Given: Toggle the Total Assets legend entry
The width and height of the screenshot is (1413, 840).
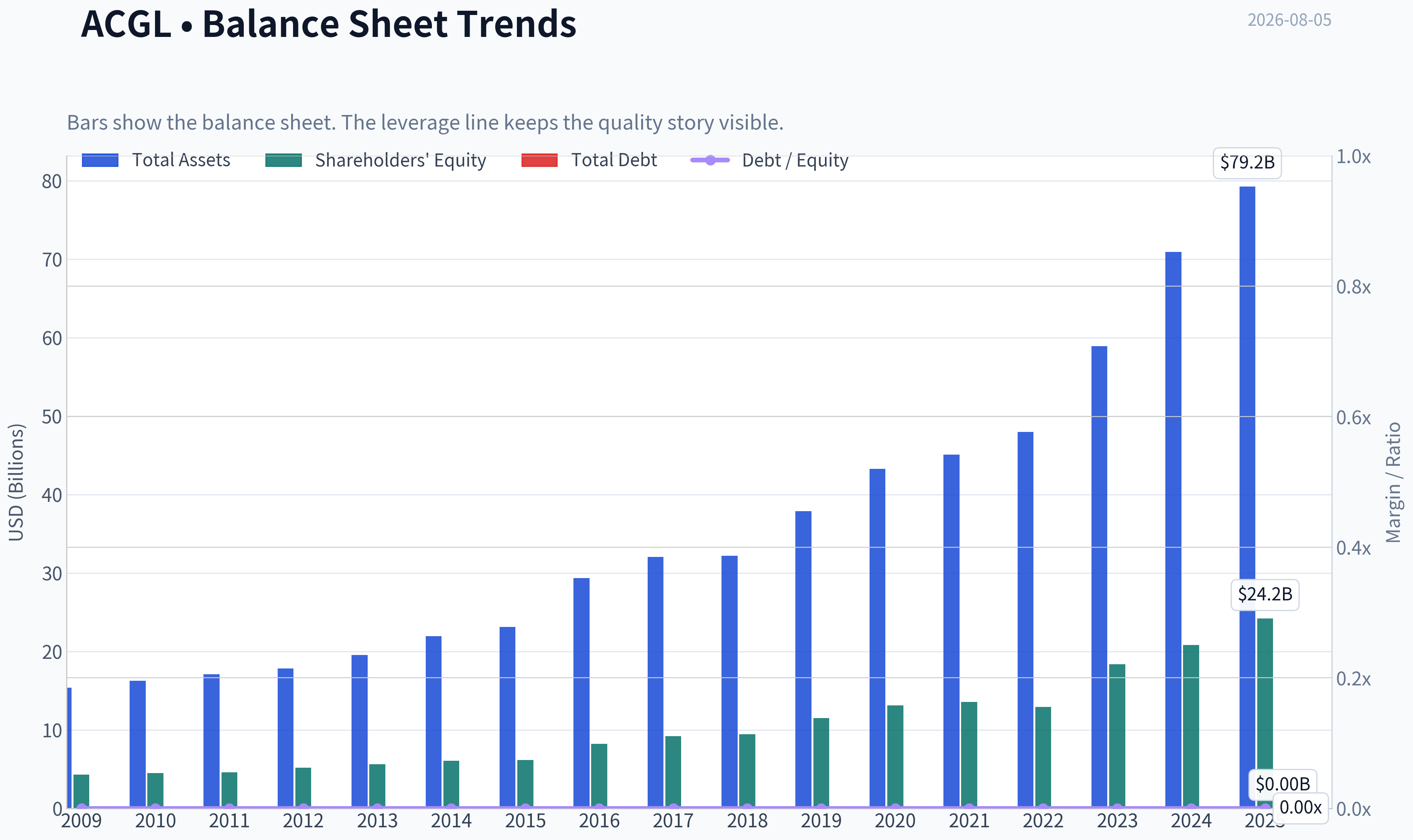Looking at the screenshot, I should 156,160.
